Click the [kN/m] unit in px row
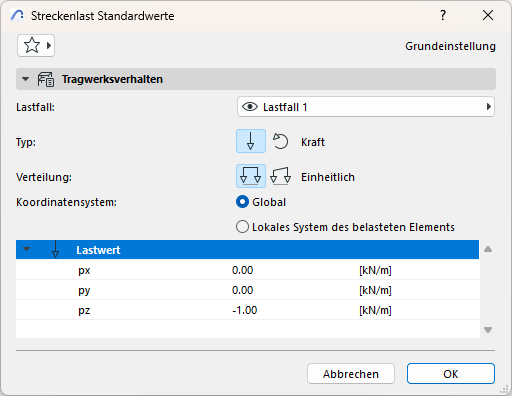512x396 pixels. [x=375, y=270]
